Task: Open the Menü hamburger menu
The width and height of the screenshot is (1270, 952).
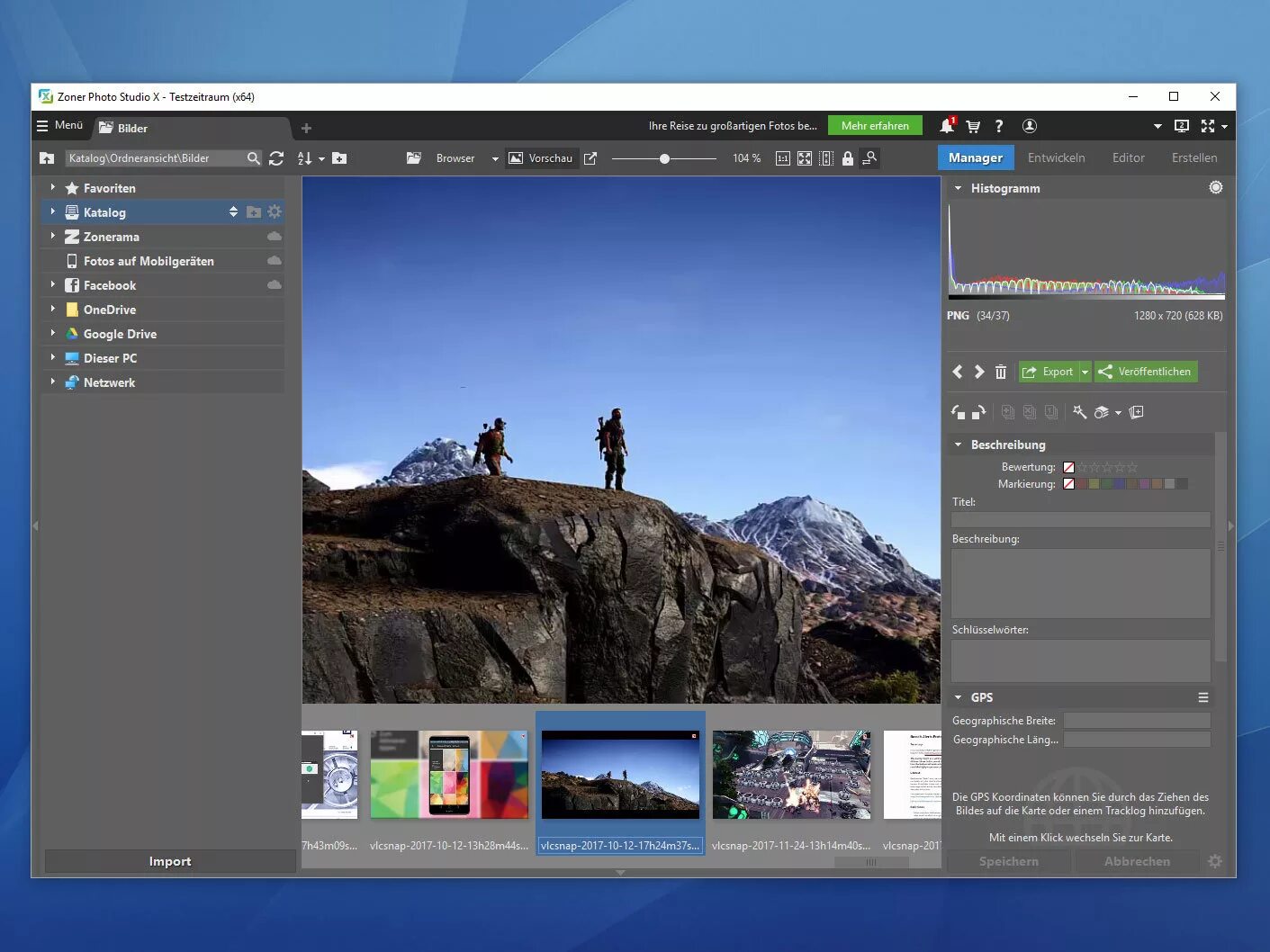Action: pyautogui.click(x=59, y=125)
